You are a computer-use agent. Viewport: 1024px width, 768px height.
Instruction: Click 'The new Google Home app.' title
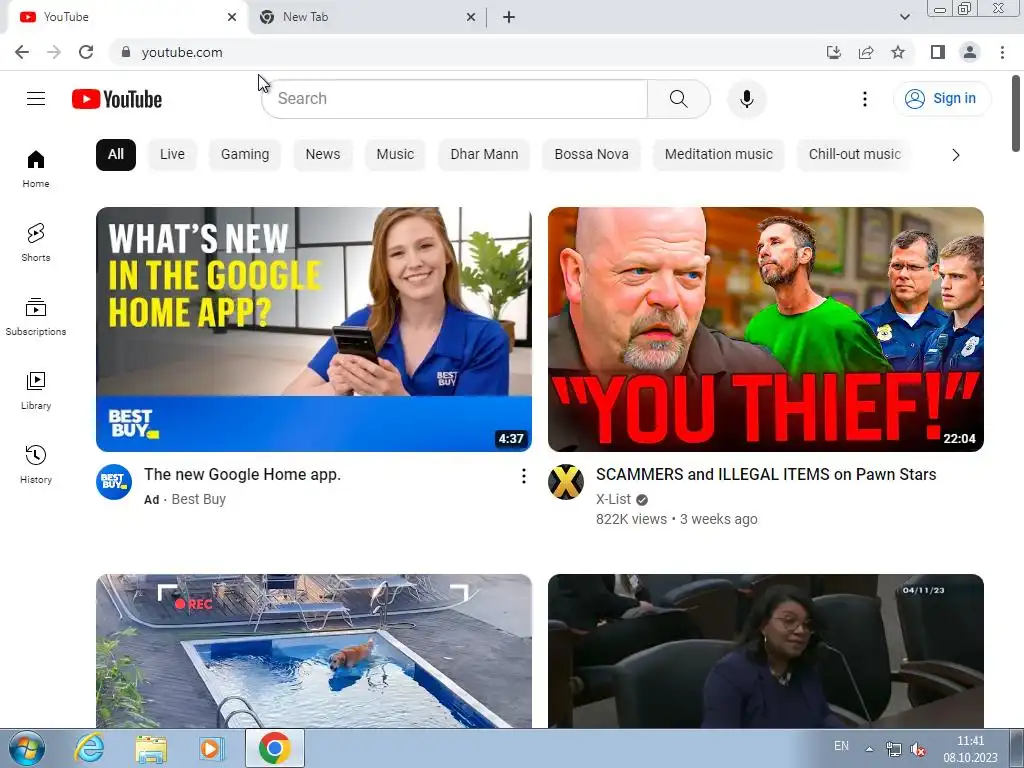click(242, 475)
